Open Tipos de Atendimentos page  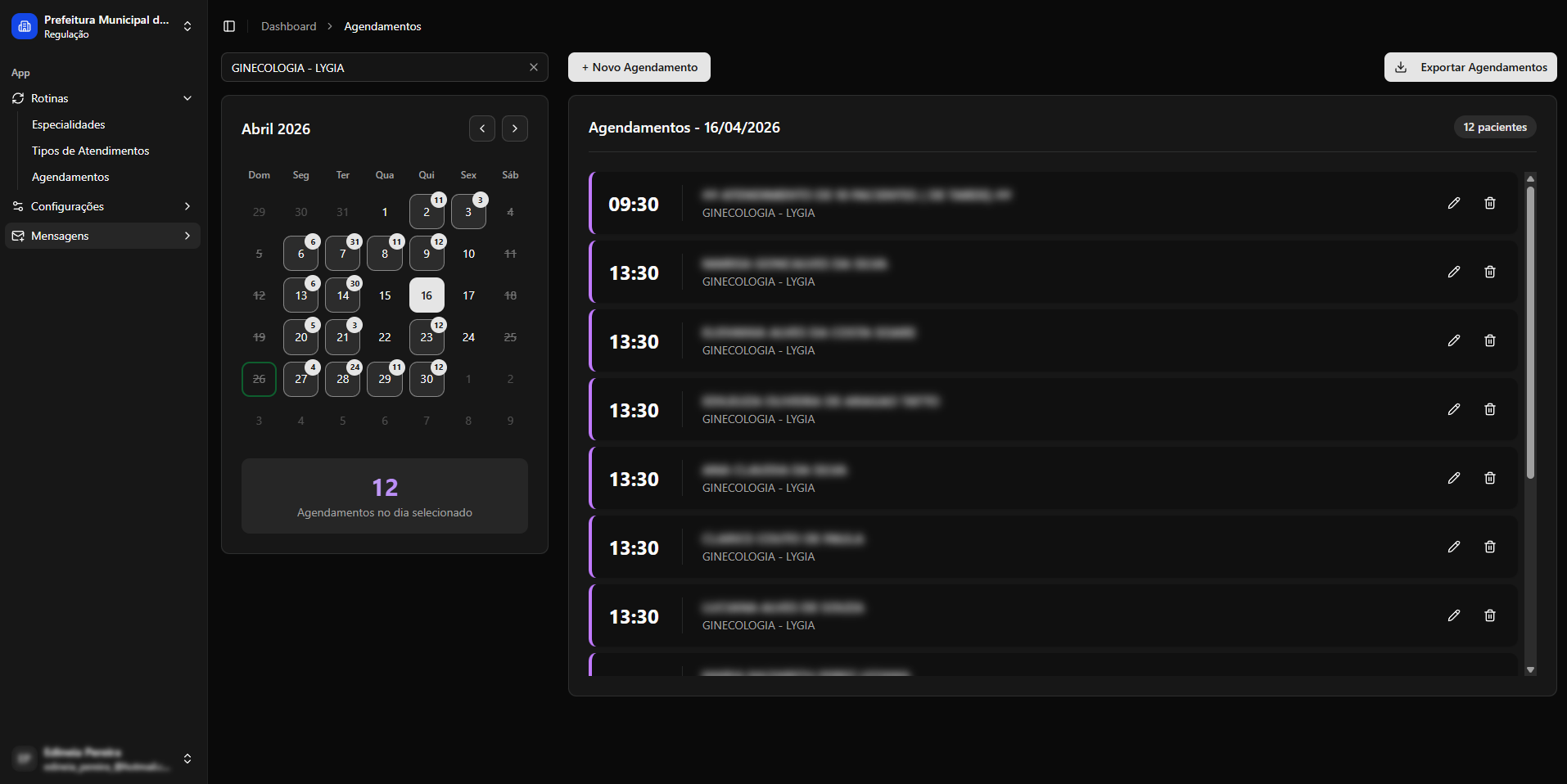90,151
